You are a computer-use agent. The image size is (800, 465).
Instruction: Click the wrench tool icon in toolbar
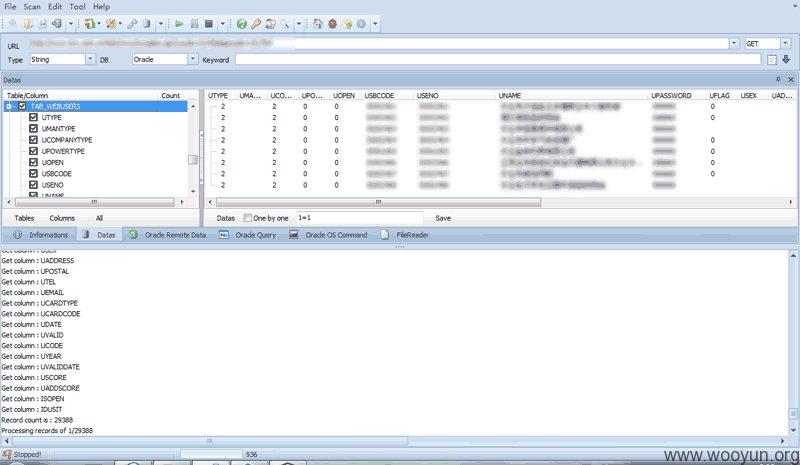point(132,24)
